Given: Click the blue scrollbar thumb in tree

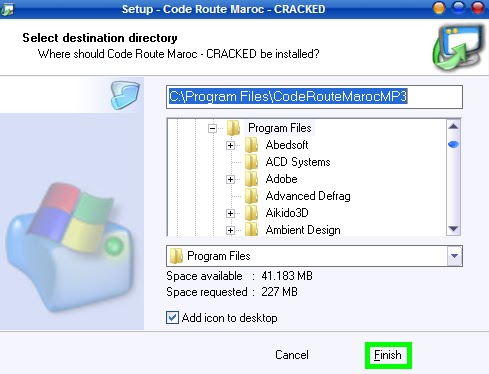Looking at the screenshot, I should point(453,144).
